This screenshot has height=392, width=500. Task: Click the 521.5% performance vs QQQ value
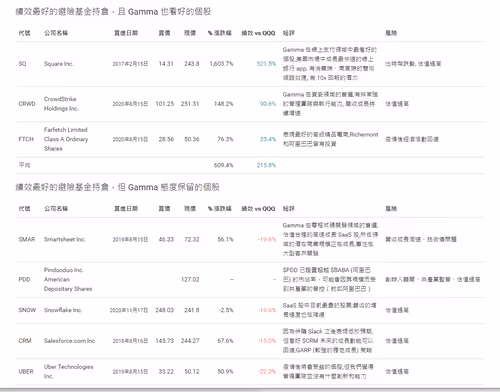(x=266, y=64)
